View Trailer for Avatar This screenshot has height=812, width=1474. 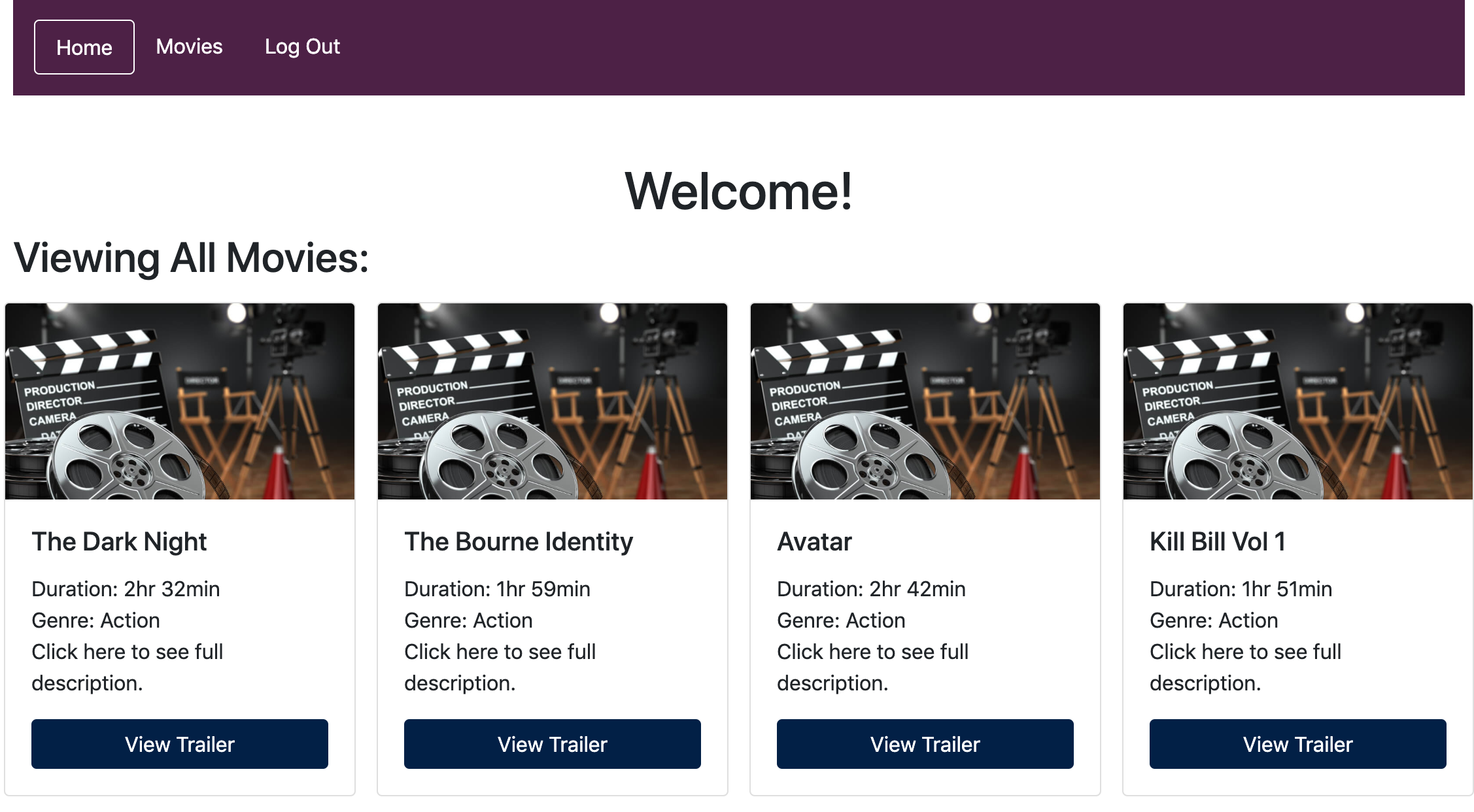coord(925,744)
